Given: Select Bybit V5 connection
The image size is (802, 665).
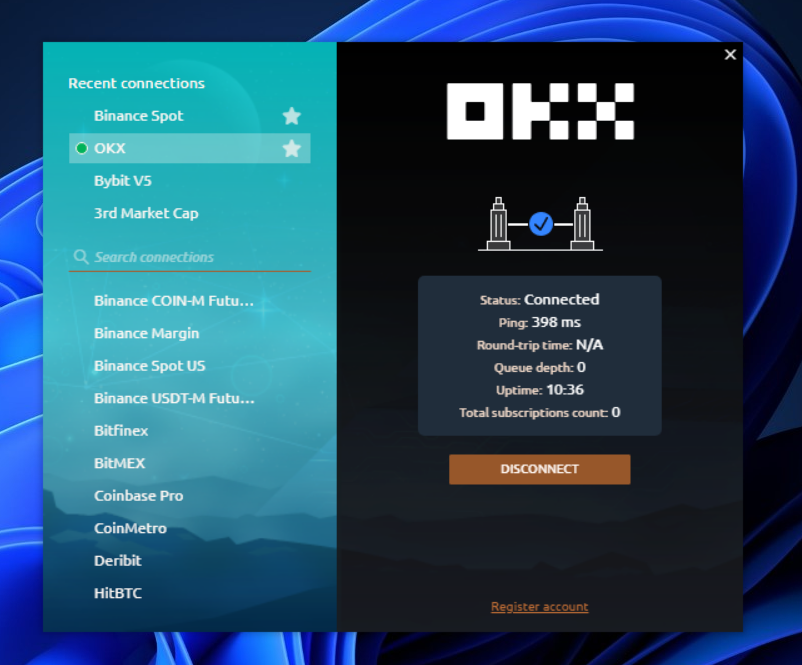Looking at the screenshot, I should click(x=123, y=181).
